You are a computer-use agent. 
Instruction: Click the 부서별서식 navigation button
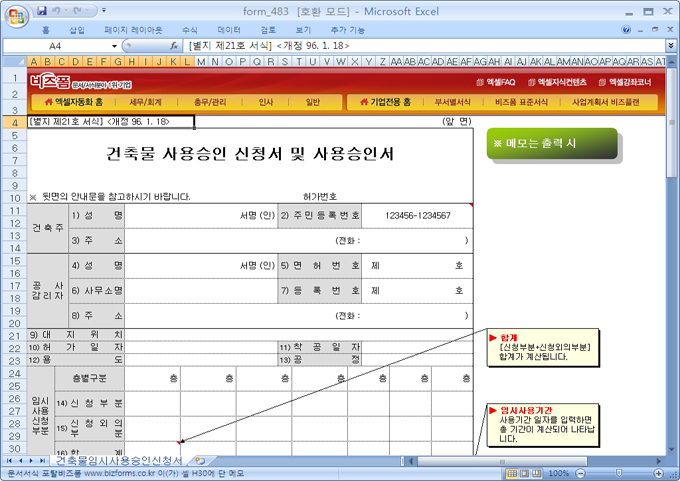(x=452, y=102)
